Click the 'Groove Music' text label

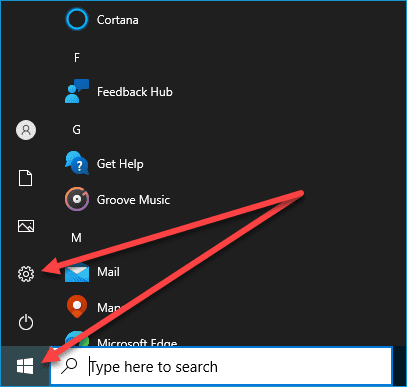point(133,200)
